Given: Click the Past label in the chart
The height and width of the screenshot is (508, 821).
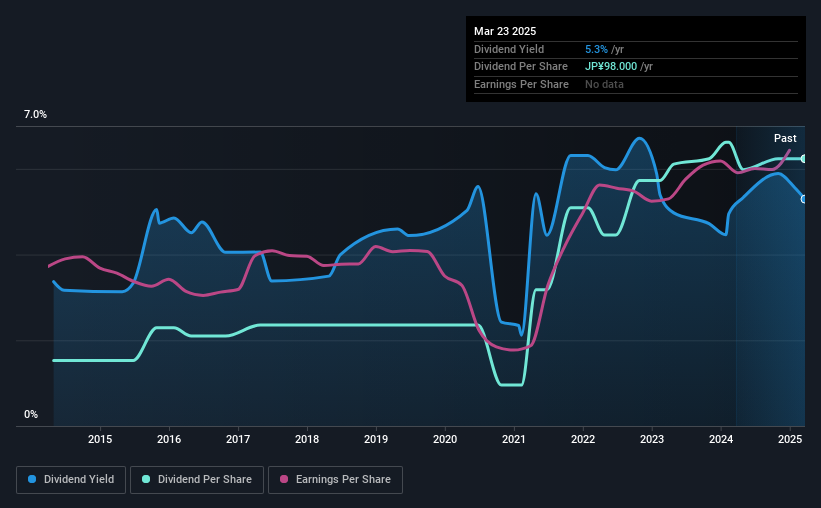Looking at the screenshot, I should click(785, 138).
